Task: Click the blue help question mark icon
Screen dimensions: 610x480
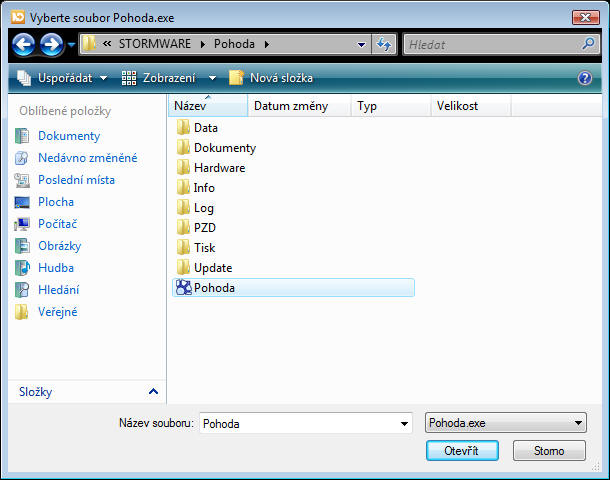Action: click(x=585, y=78)
